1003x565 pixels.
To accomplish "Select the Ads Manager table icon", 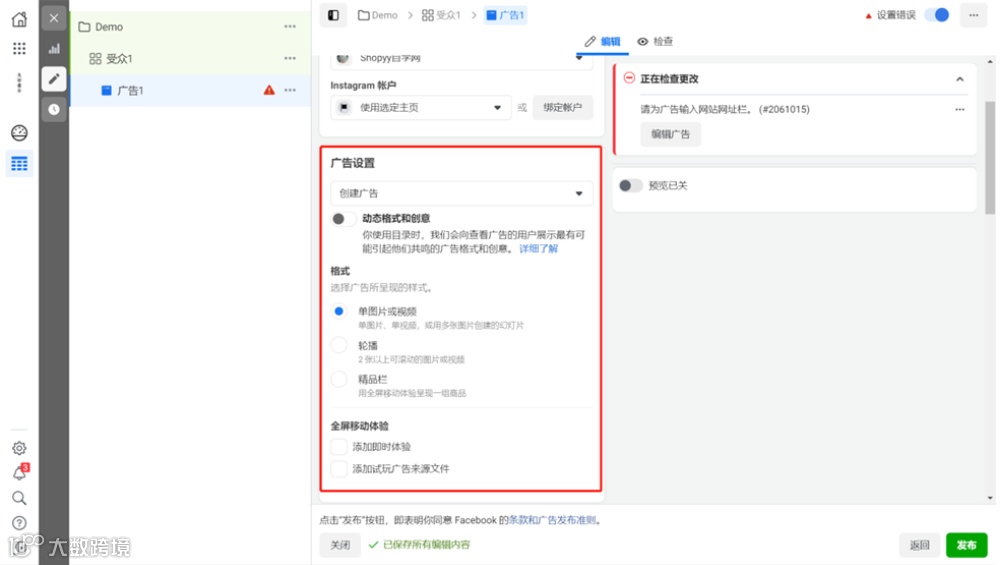I will tap(19, 164).
